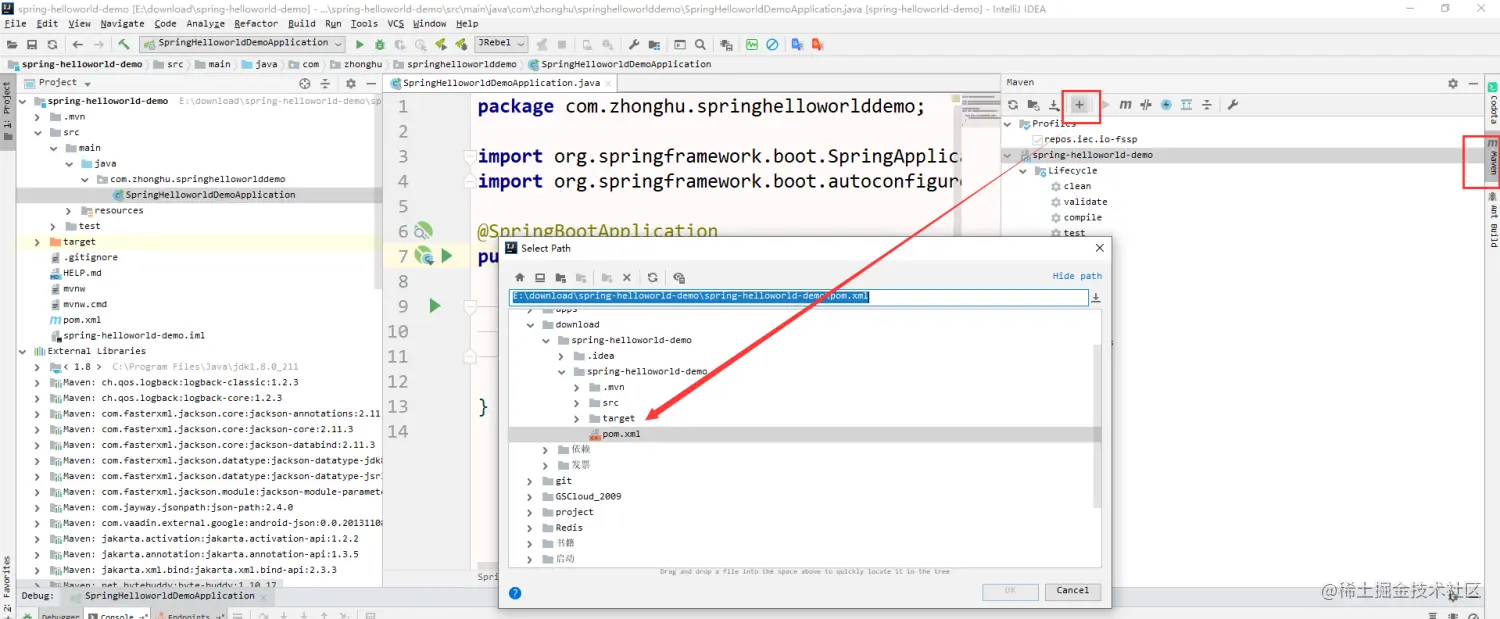Open JRebel dropdown in toolbar
This screenshot has width=1500, height=619.
pyautogui.click(x=499, y=44)
